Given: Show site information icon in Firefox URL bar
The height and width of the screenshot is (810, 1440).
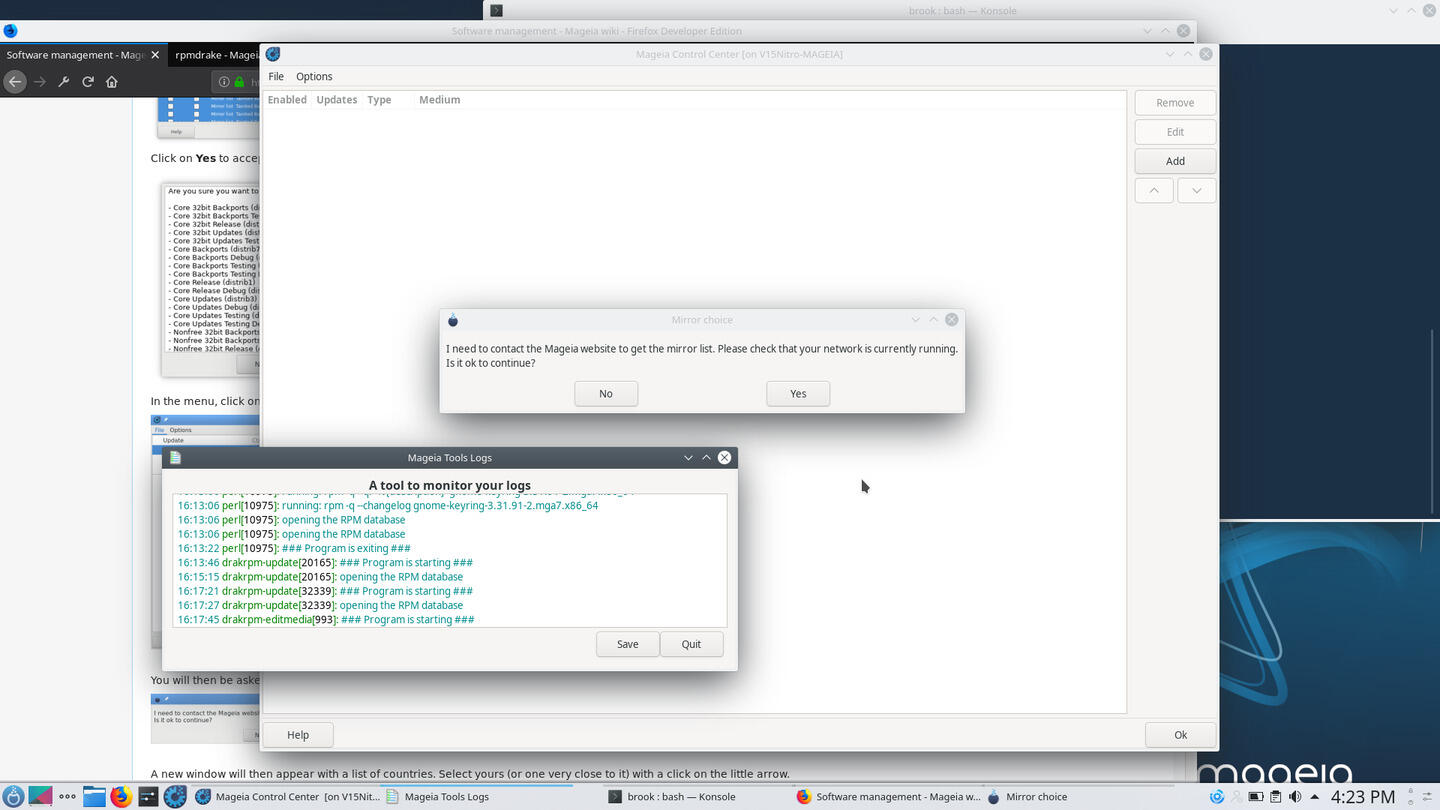Looking at the screenshot, I should (224, 82).
